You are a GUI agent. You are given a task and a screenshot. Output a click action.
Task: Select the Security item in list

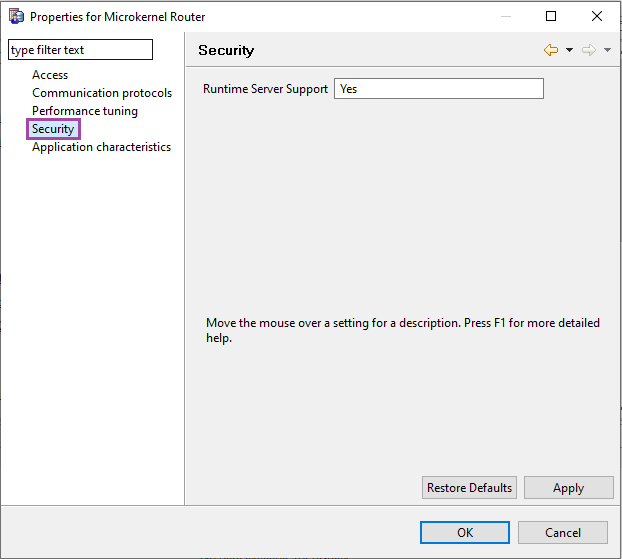click(x=53, y=129)
